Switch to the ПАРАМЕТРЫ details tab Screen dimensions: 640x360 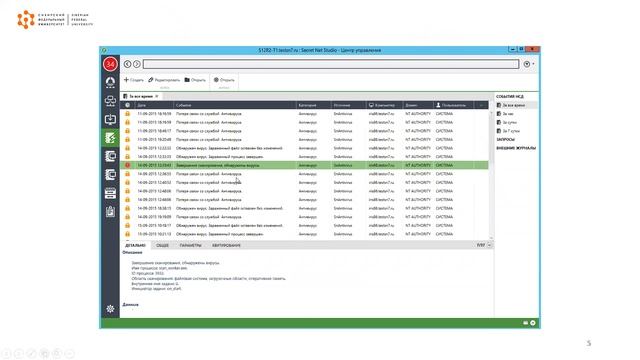point(191,245)
